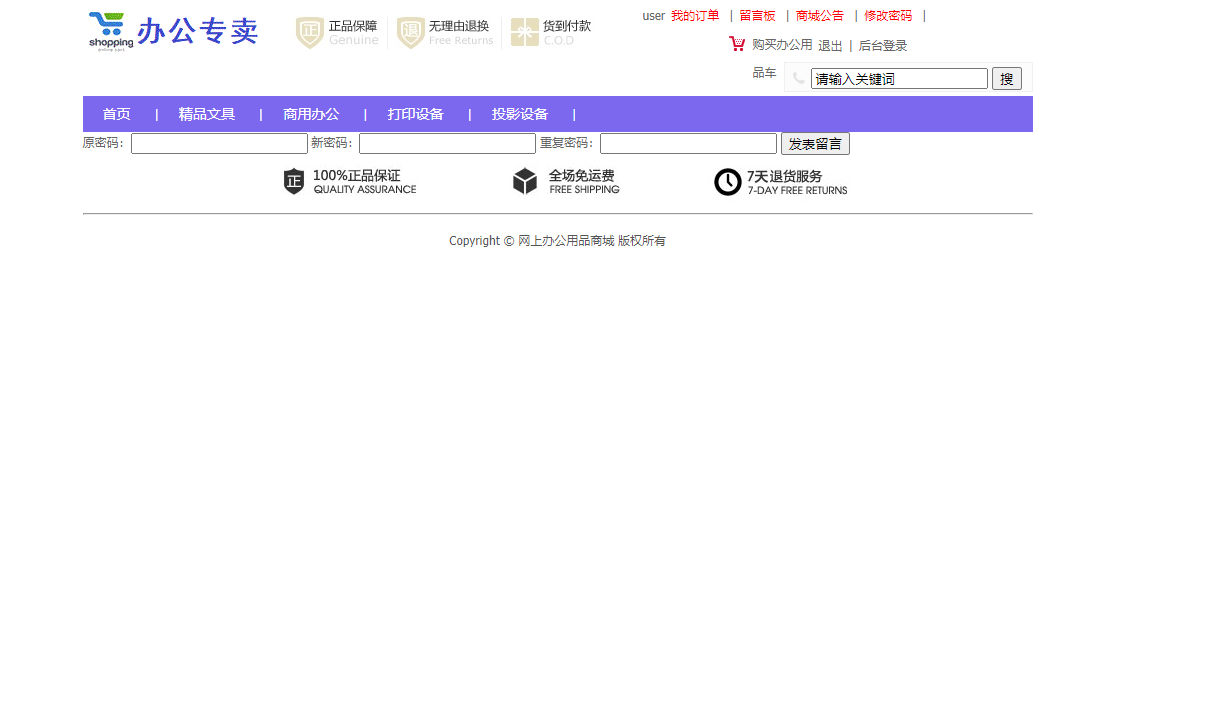
Task: Click the 正品保障 genuine guarantee shield icon
Action: pos(309,32)
